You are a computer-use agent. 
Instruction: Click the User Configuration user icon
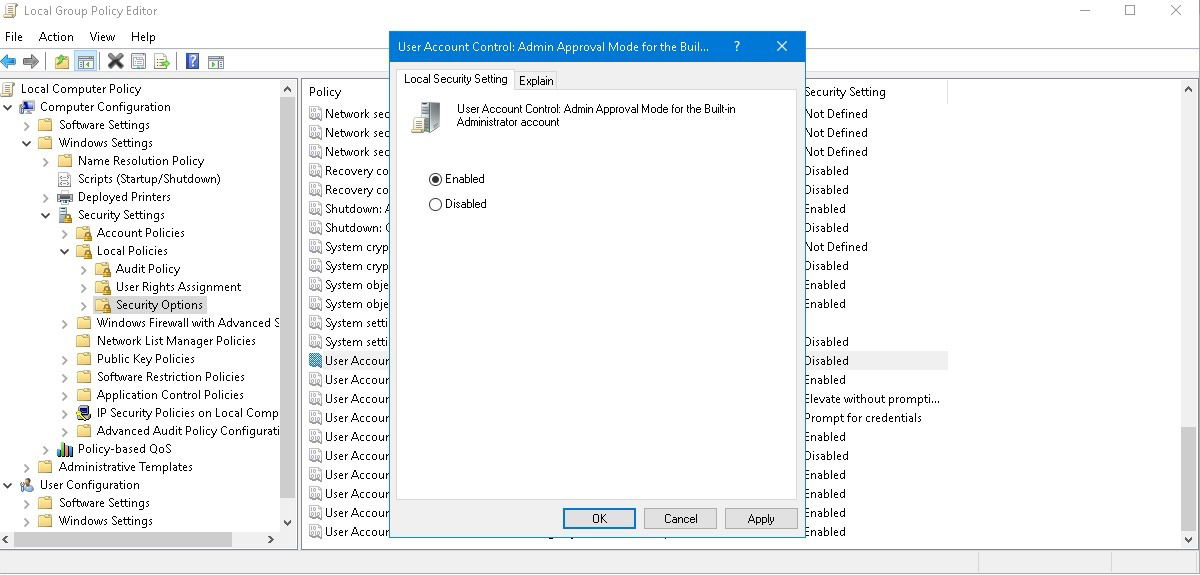(29, 485)
